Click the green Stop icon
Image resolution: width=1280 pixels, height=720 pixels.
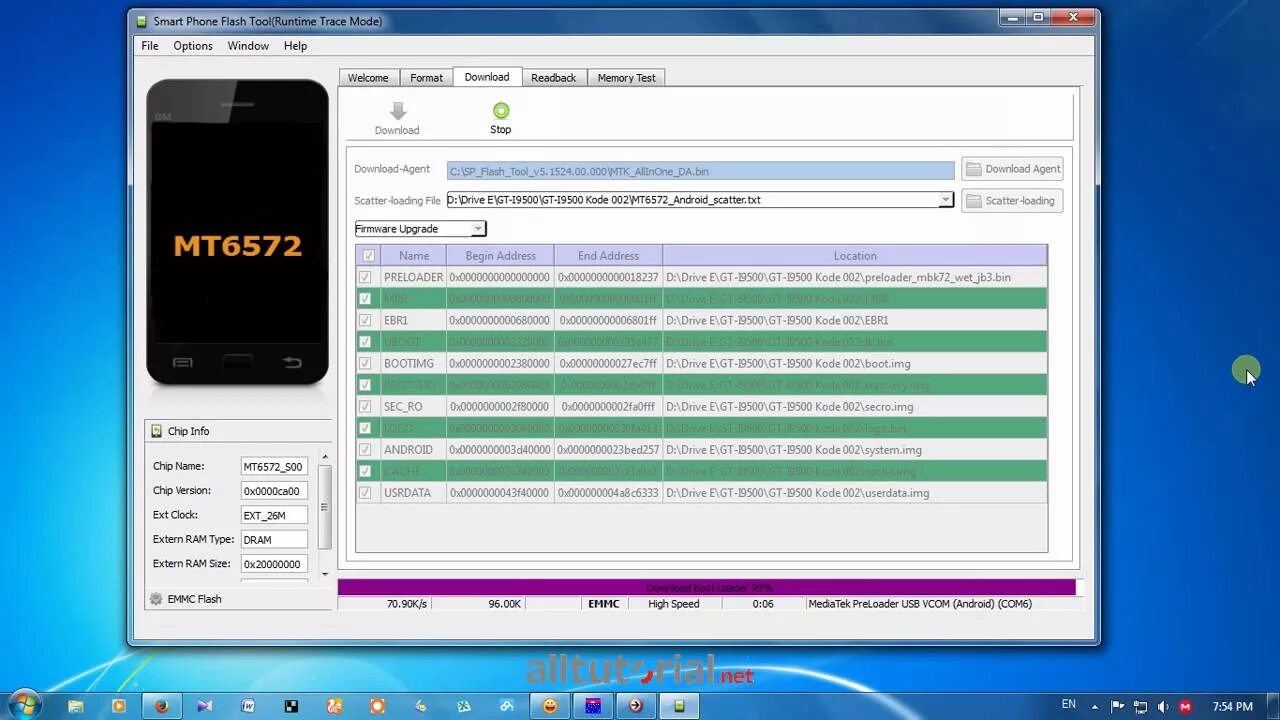coord(501,111)
